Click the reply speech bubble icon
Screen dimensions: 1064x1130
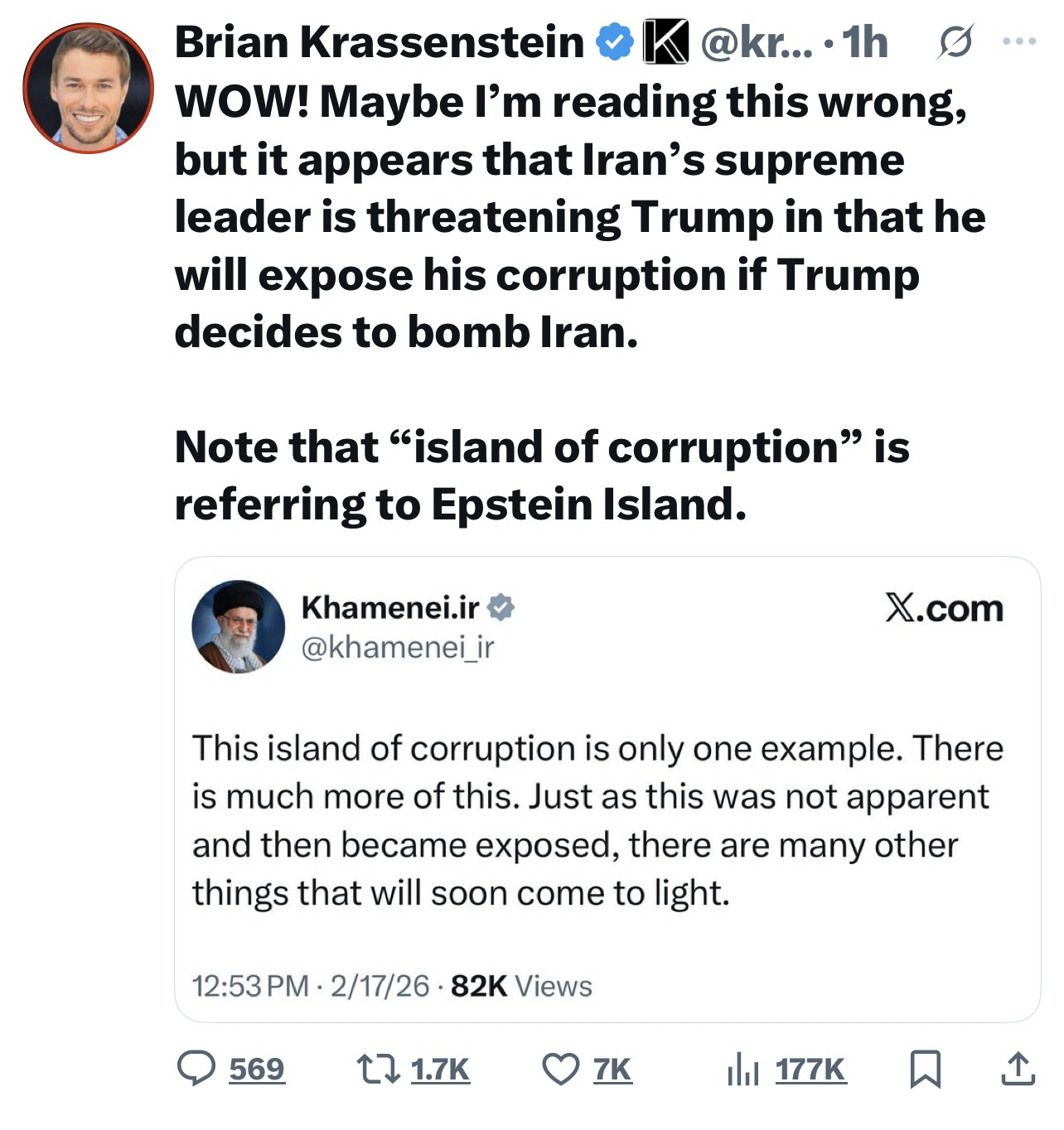click(x=196, y=1069)
